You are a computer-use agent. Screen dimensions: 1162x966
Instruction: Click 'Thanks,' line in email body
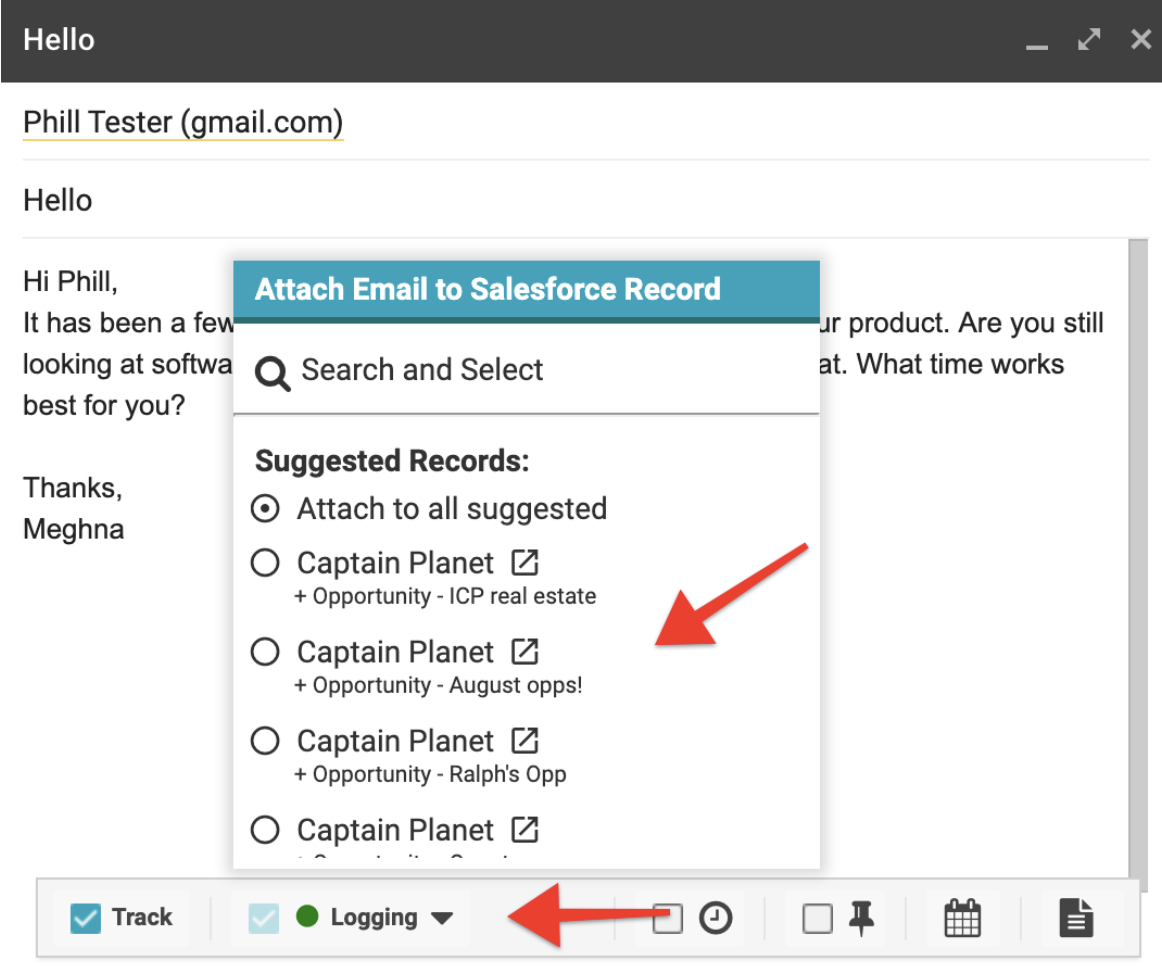[x=73, y=488]
